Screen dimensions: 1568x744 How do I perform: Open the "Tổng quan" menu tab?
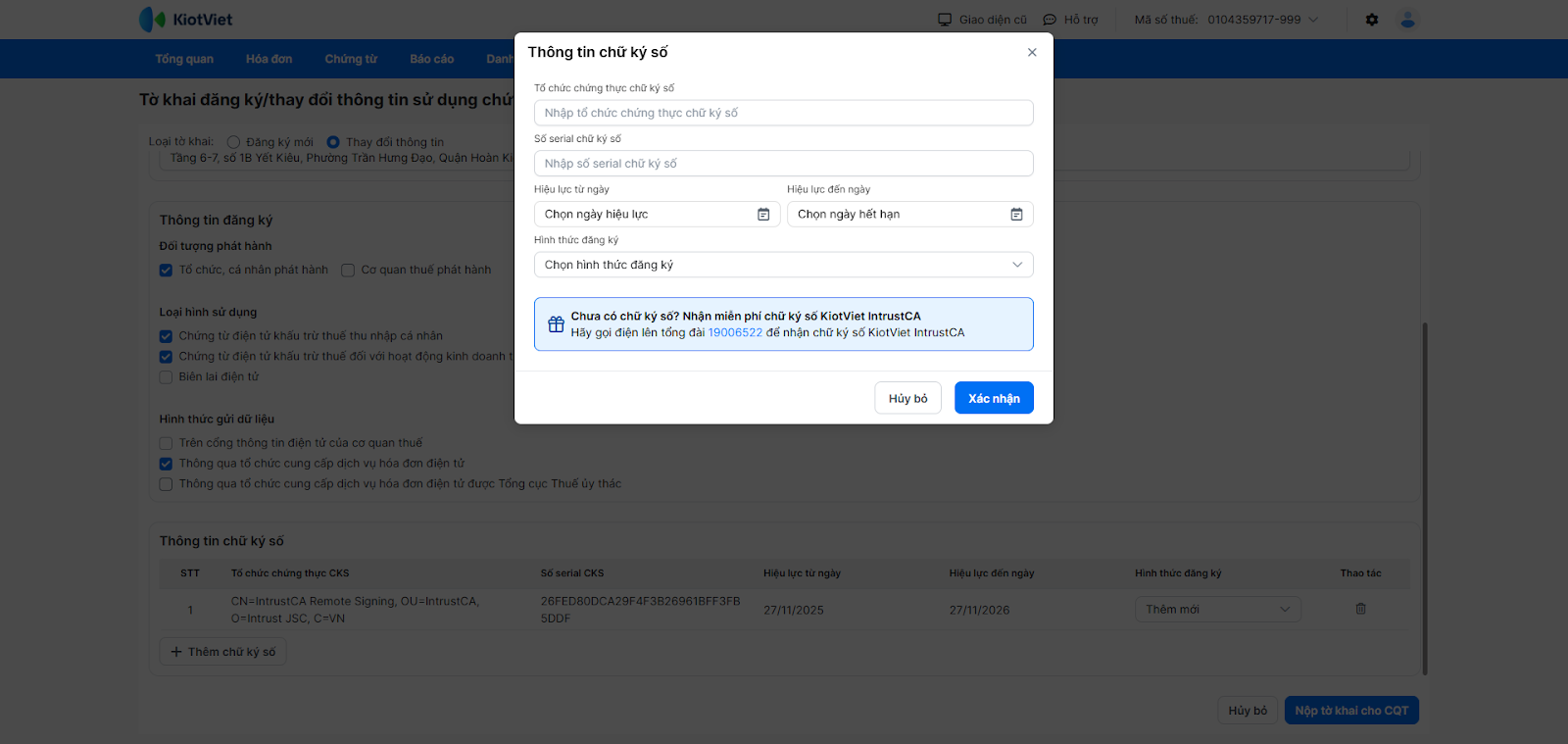click(x=184, y=59)
